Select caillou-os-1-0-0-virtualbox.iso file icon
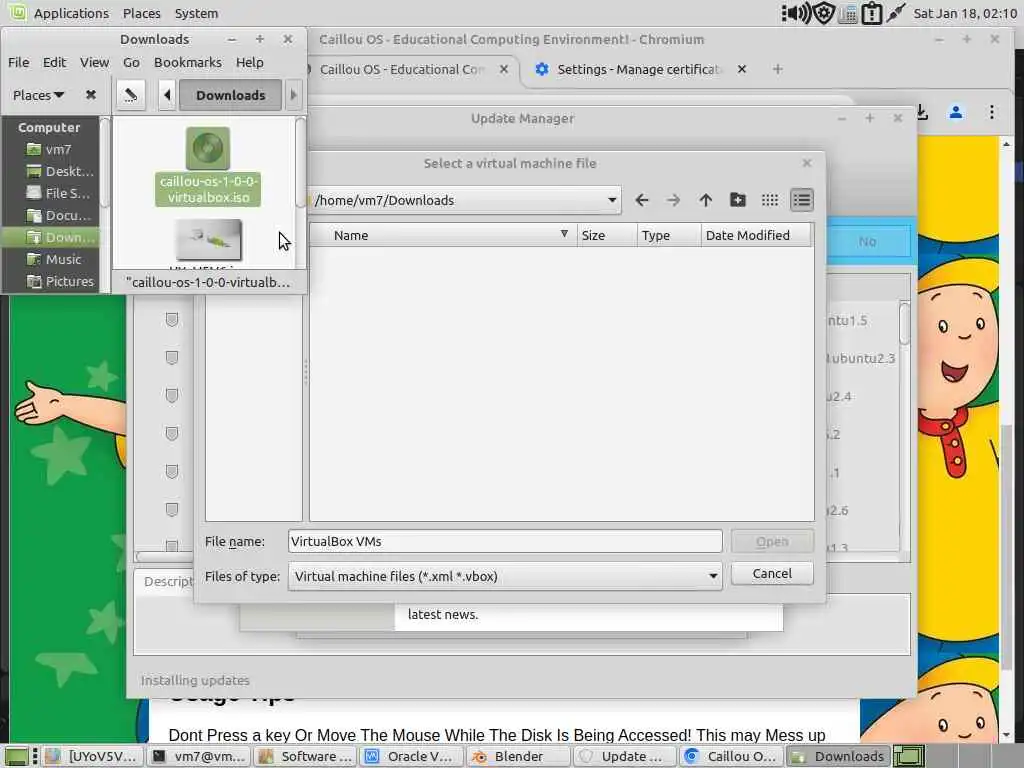This screenshot has width=1024, height=768. pos(208,149)
